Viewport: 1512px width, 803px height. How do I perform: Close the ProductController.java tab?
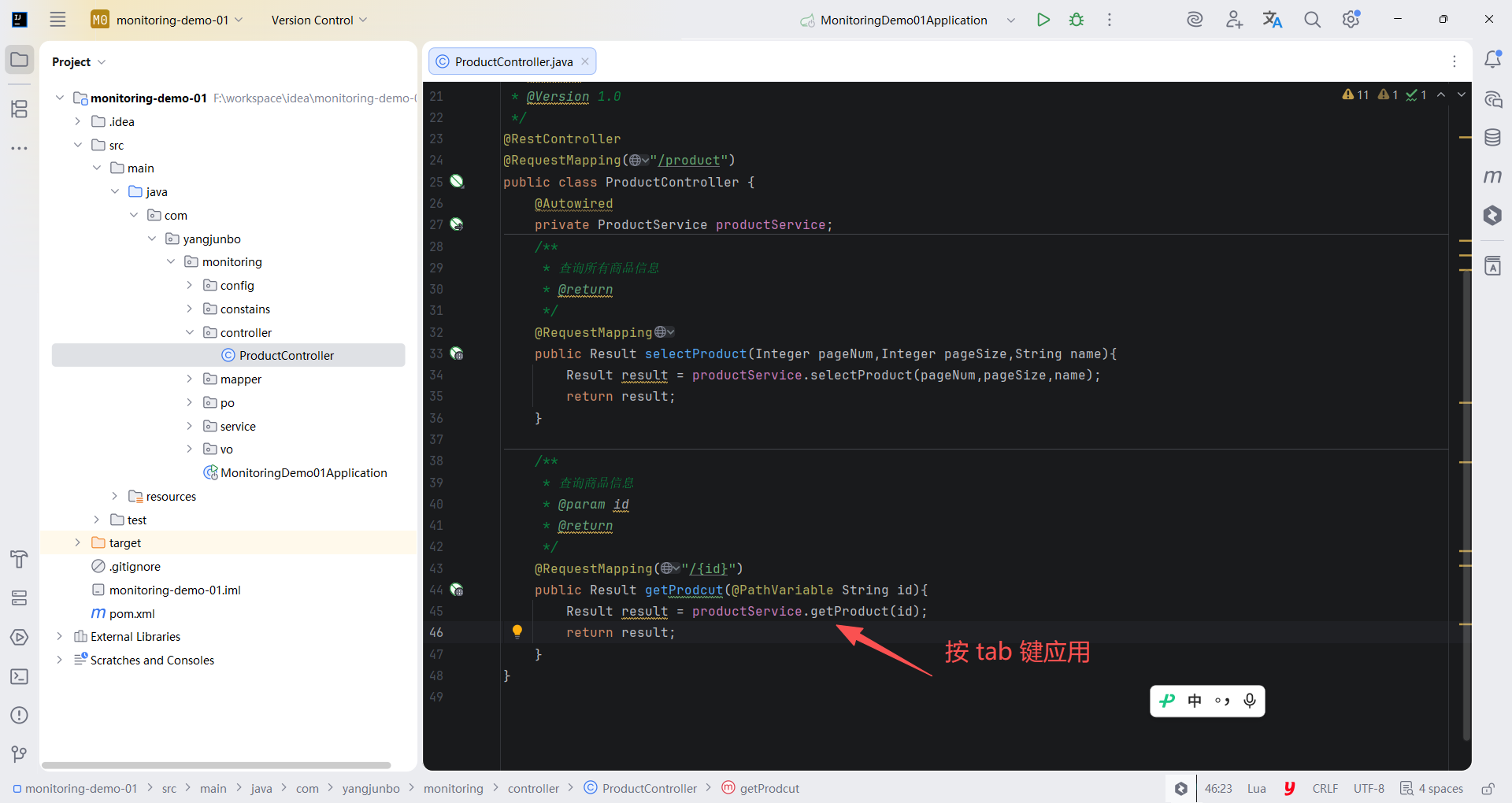[x=585, y=61]
